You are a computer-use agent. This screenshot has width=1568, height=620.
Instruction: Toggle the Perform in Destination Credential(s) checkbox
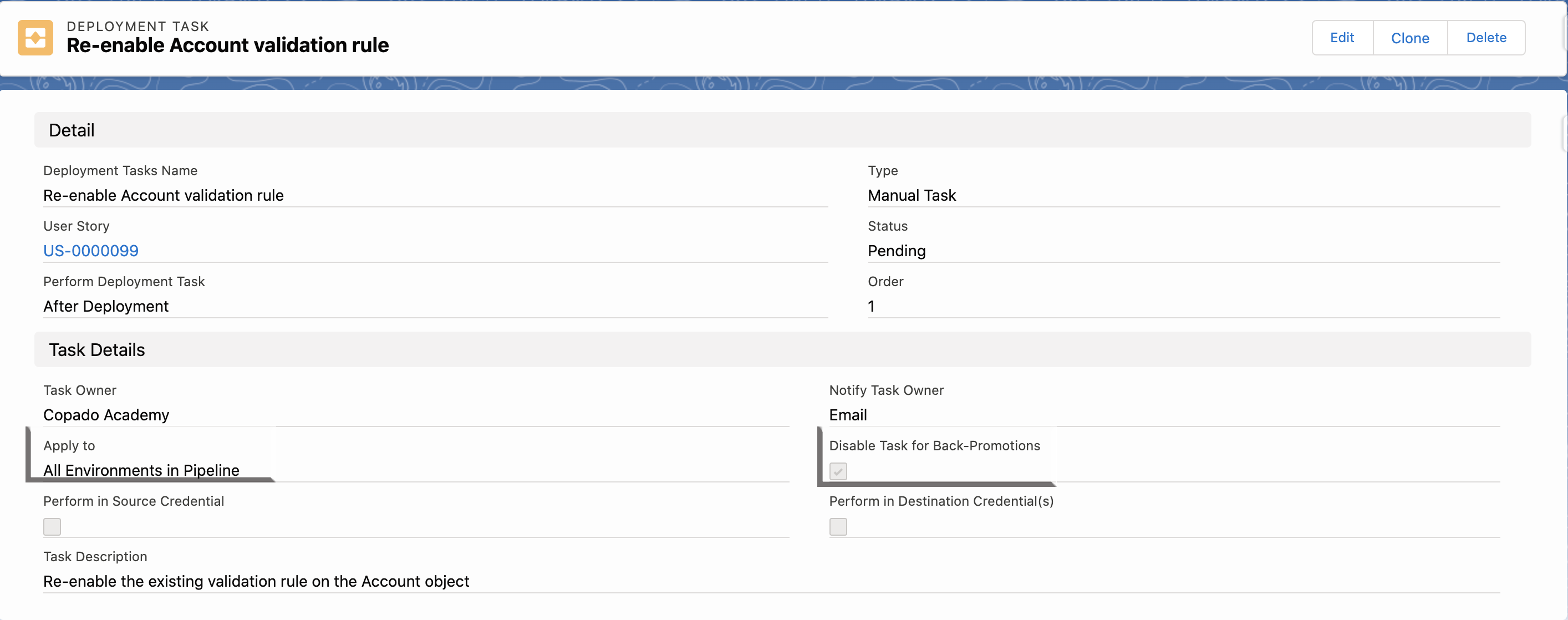pyautogui.click(x=838, y=526)
